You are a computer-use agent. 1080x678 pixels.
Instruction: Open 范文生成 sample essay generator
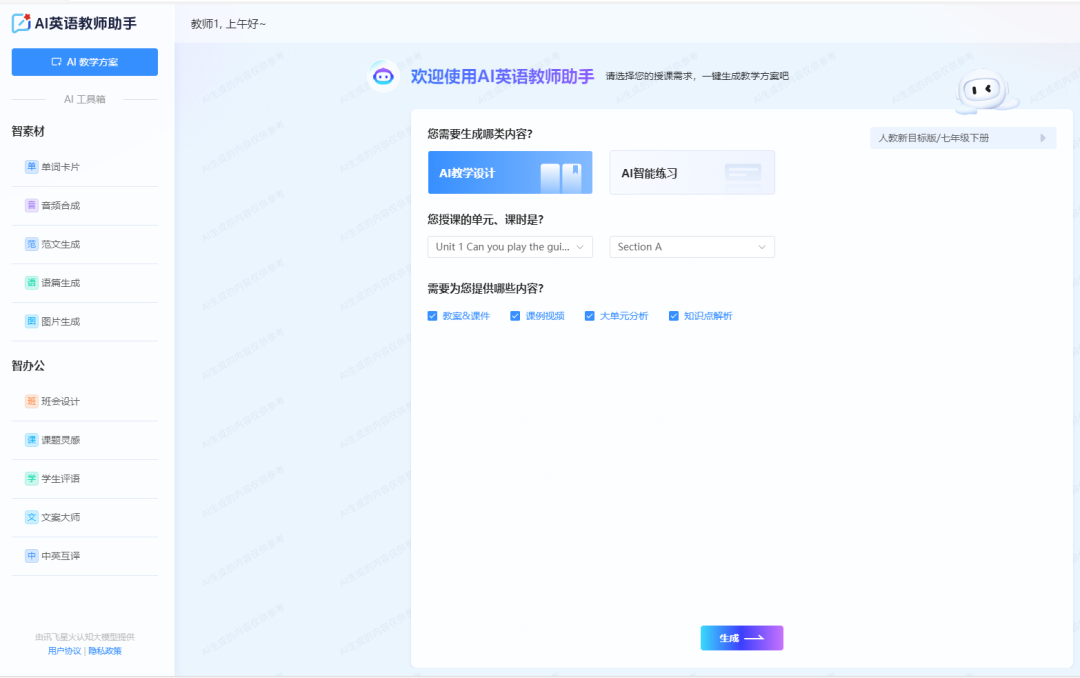pyautogui.click(x=60, y=244)
